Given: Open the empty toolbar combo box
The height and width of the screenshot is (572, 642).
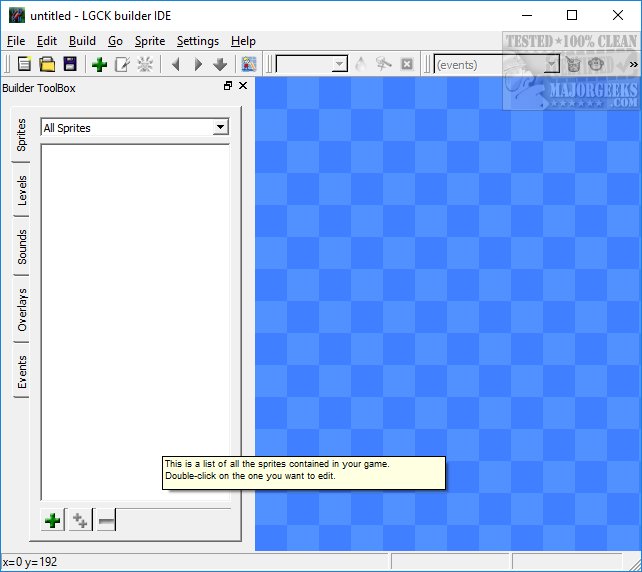Looking at the screenshot, I should tap(312, 64).
